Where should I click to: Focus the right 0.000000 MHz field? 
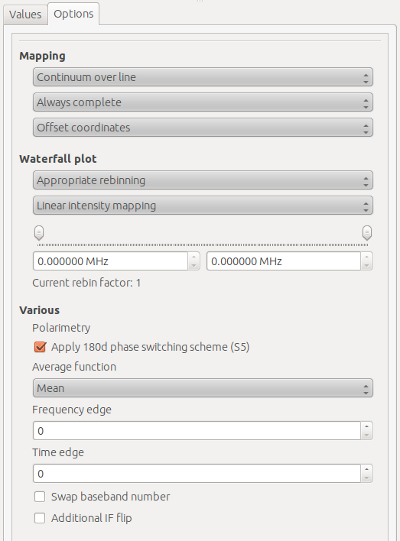click(x=284, y=261)
